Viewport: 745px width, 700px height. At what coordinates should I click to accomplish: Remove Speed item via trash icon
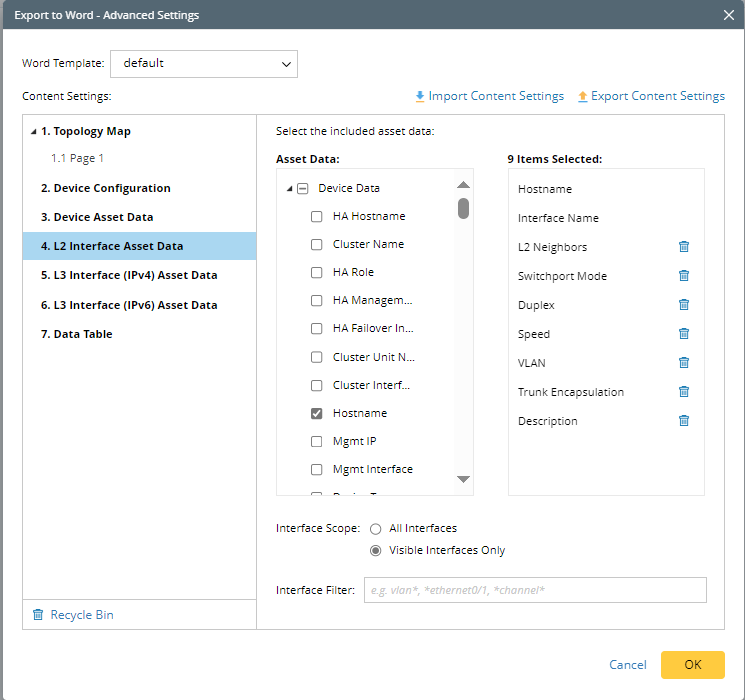684,334
